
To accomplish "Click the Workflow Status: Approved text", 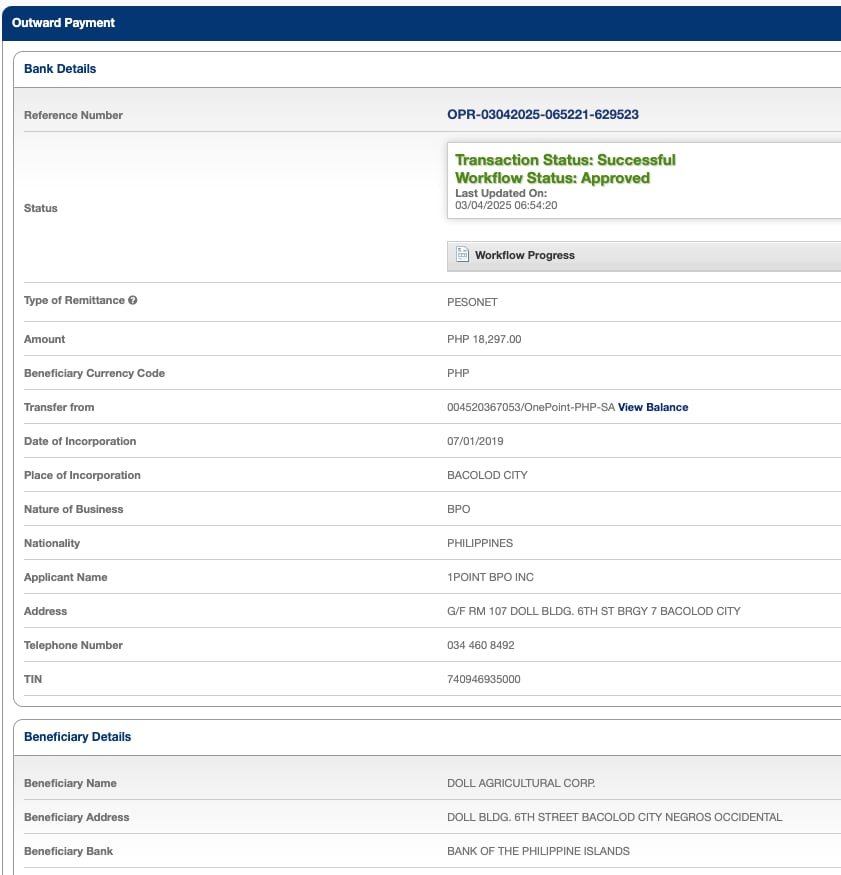I will point(552,178).
